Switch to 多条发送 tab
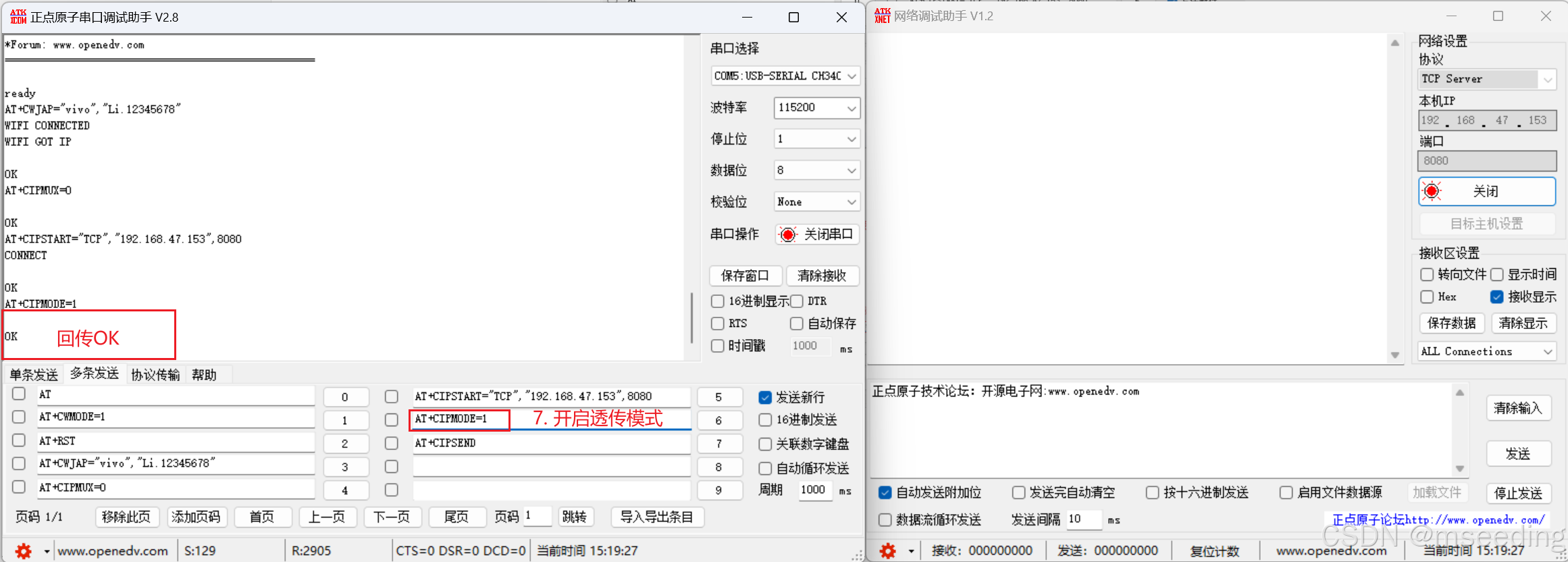Image resolution: width=1568 pixels, height=562 pixels. tap(95, 373)
